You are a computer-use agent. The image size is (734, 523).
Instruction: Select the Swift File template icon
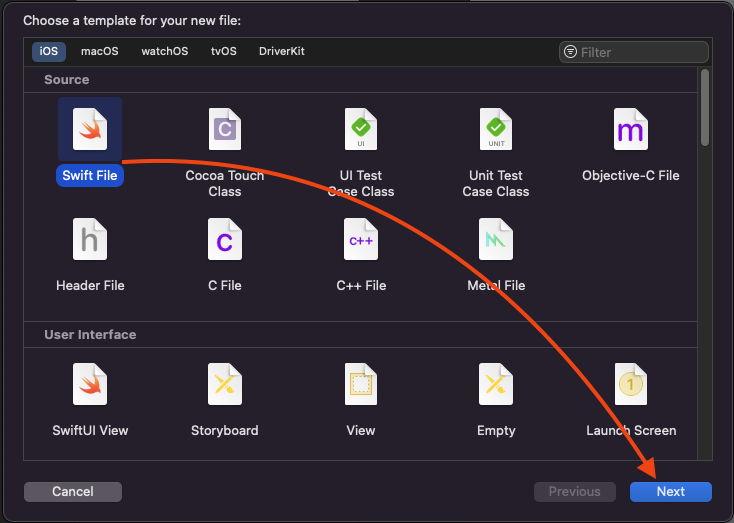90,129
